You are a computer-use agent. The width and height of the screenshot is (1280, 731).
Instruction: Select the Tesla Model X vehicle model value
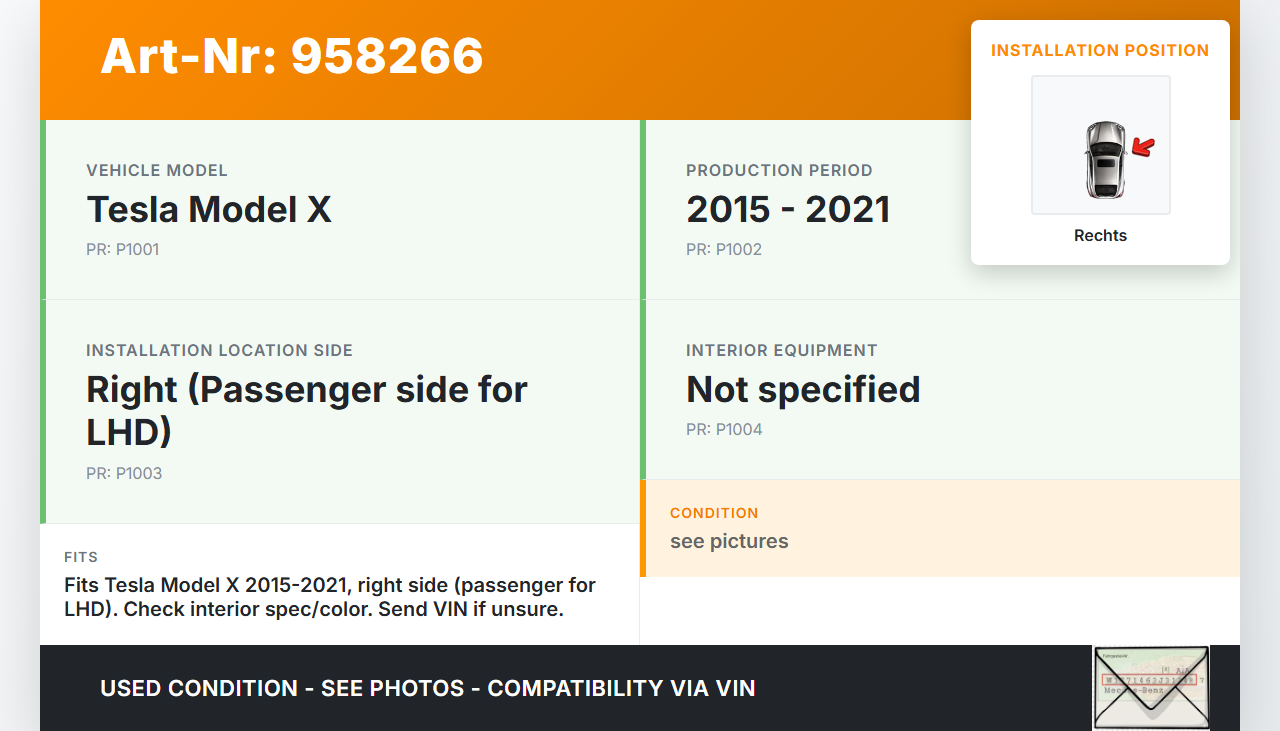(209, 209)
